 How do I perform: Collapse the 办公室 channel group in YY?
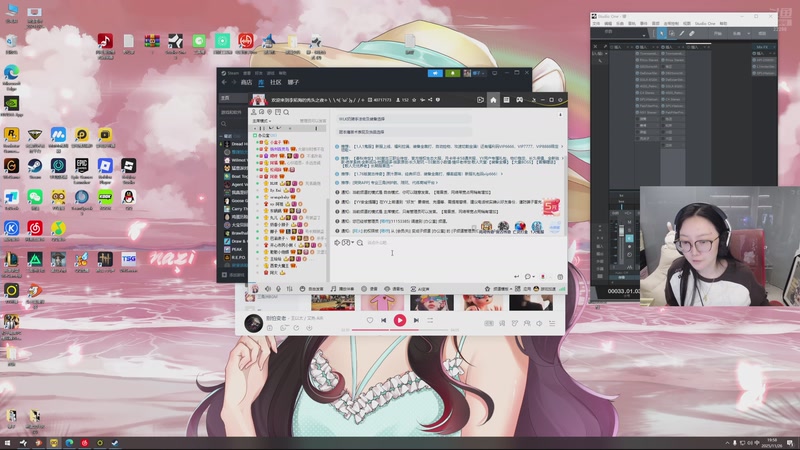click(255, 136)
